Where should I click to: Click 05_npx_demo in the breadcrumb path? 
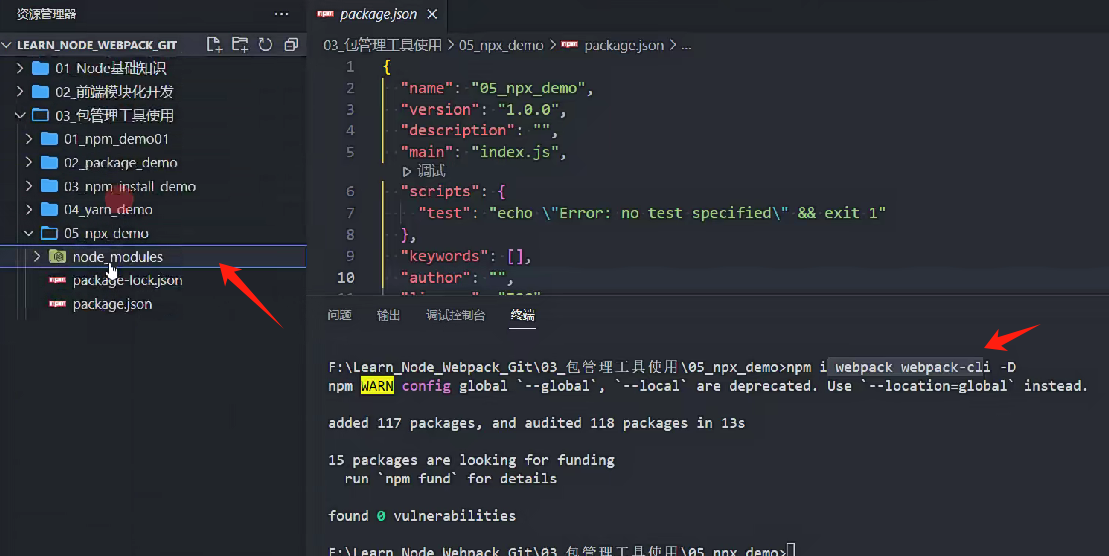pos(501,45)
